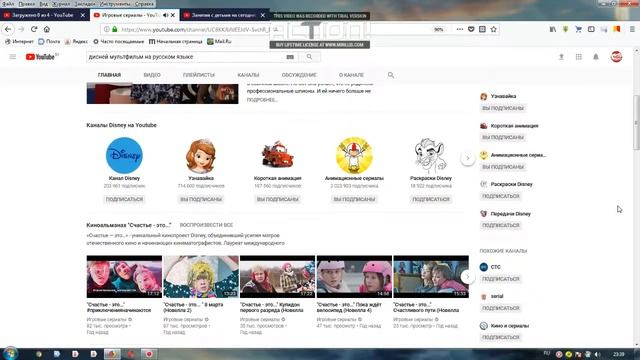Open the Короткая анимация channel avatar in shelf
The height and width of the screenshot is (360, 640).
coord(277,155)
